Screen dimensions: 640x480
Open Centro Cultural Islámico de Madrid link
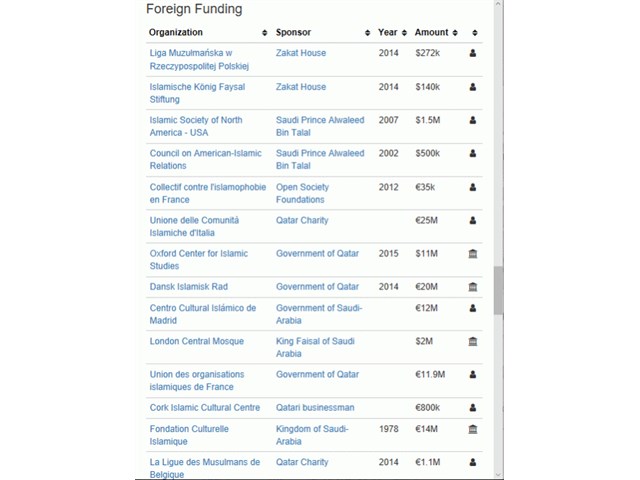point(202,314)
